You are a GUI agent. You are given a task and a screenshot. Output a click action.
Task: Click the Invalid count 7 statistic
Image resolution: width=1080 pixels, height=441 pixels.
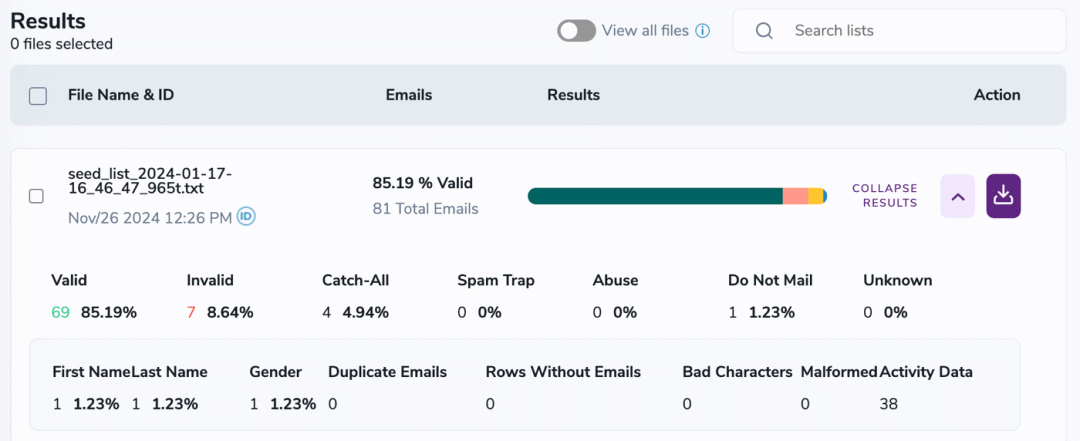(x=191, y=312)
